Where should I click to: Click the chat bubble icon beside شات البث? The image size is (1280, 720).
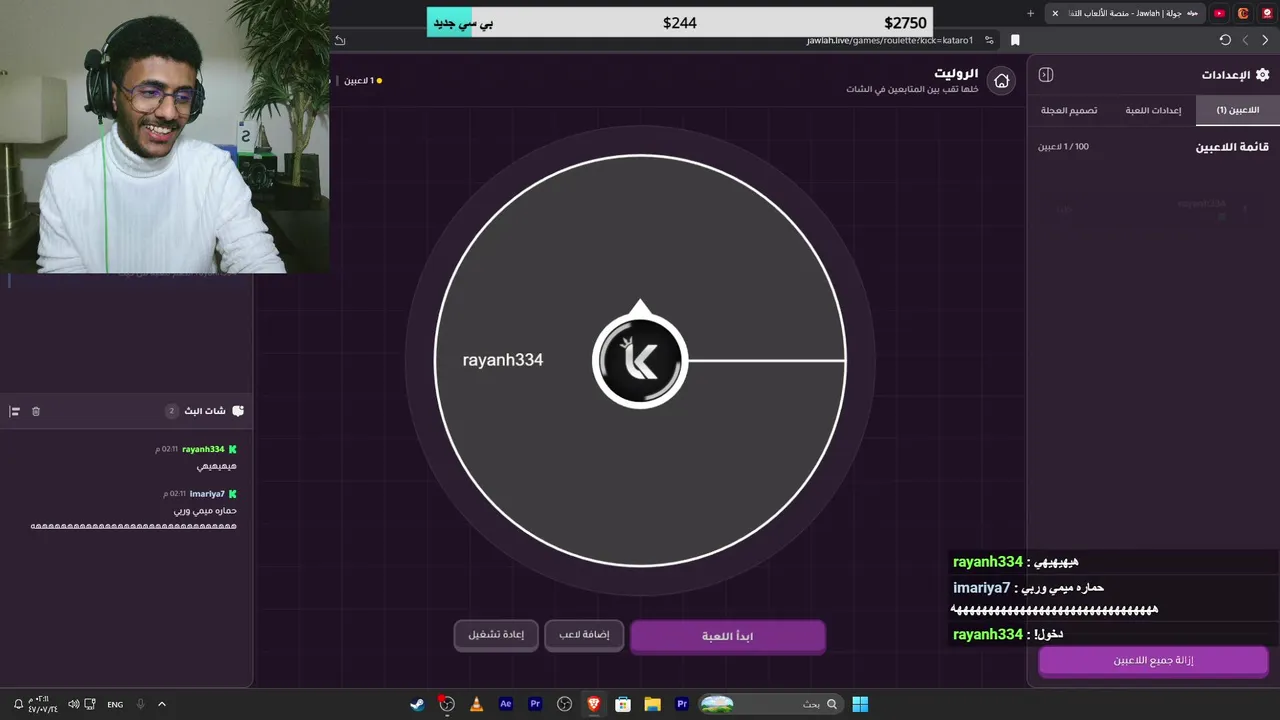click(238, 411)
